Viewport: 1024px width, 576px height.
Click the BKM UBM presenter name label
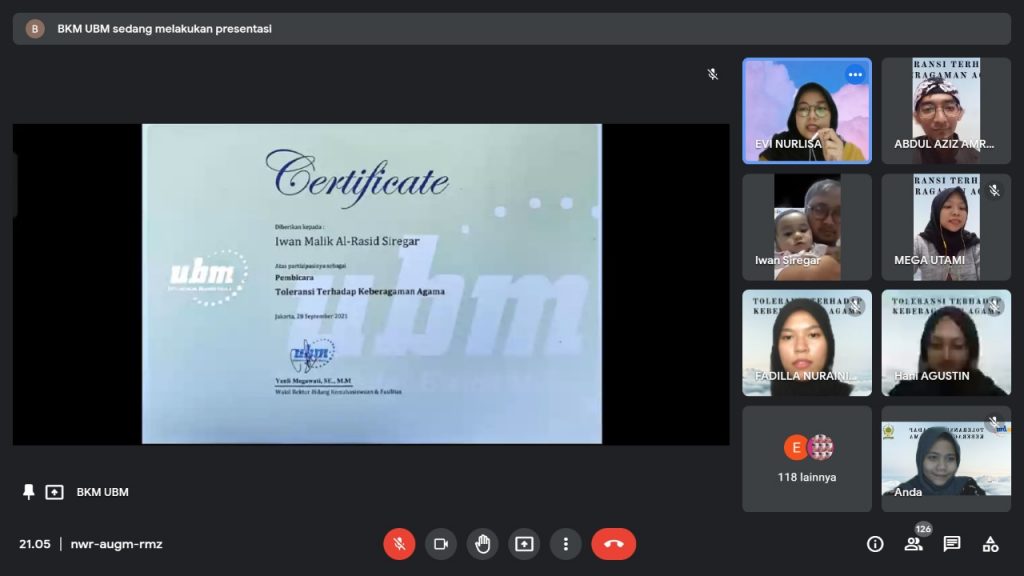(x=103, y=492)
